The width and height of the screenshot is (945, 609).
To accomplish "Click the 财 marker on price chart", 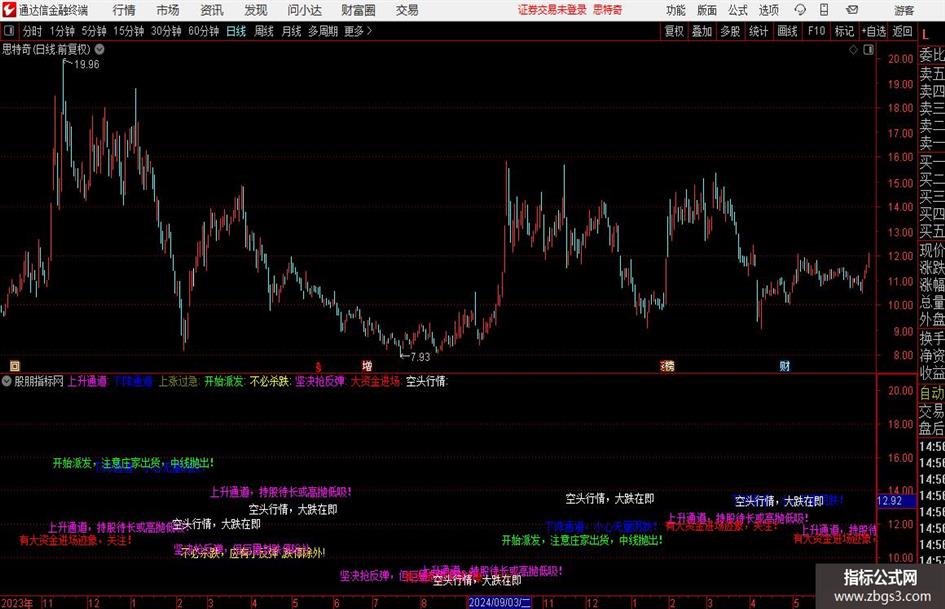I will tap(785, 366).
